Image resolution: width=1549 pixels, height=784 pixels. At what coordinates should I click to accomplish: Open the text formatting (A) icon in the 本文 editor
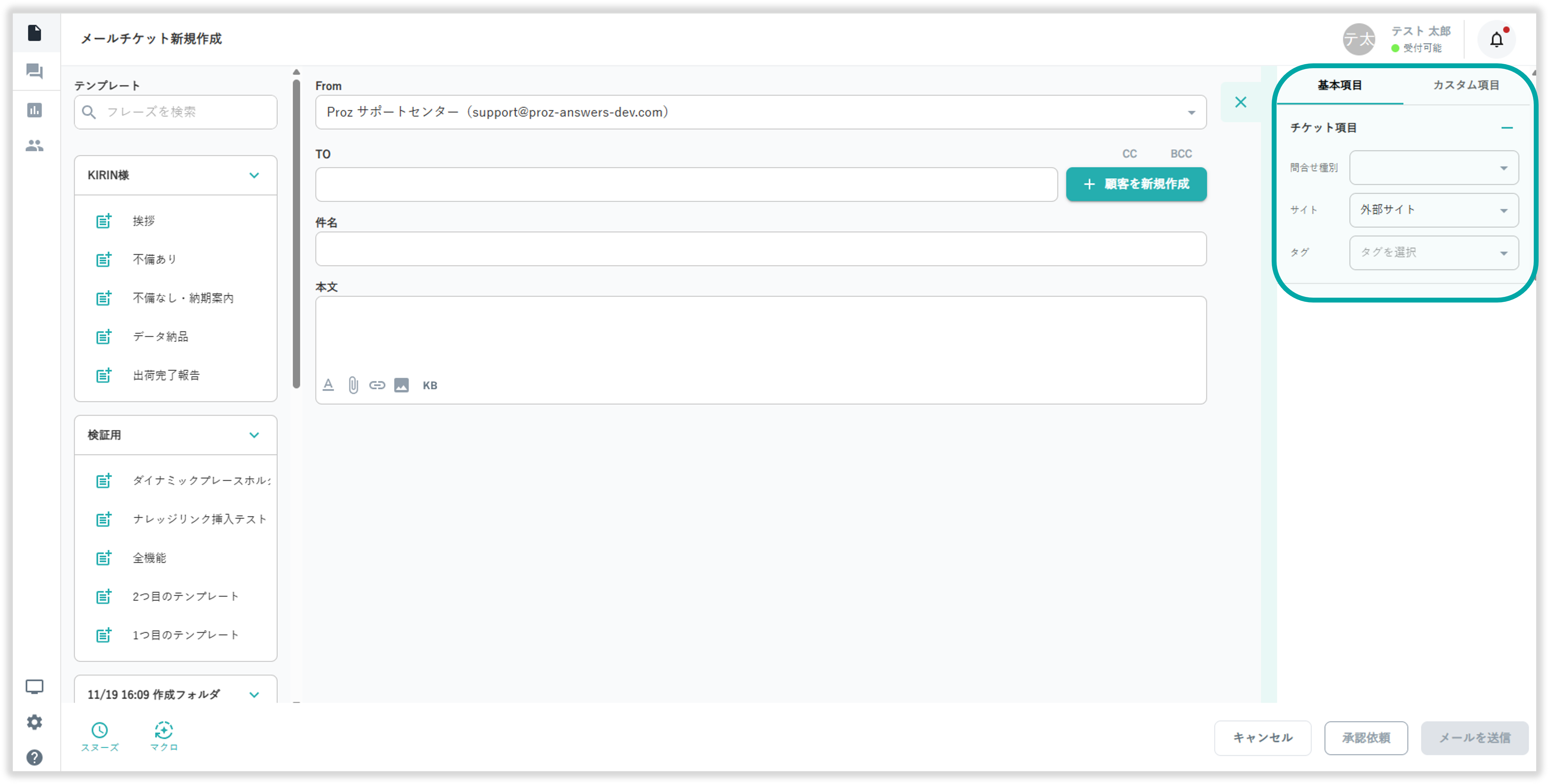point(328,385)
